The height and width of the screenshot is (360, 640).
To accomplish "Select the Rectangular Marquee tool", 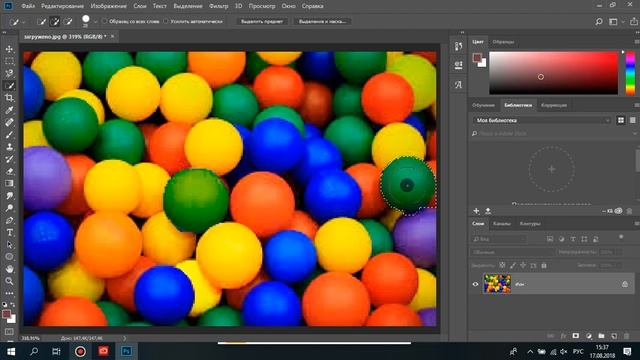I will pyautogui.click(x=9, y=61).
